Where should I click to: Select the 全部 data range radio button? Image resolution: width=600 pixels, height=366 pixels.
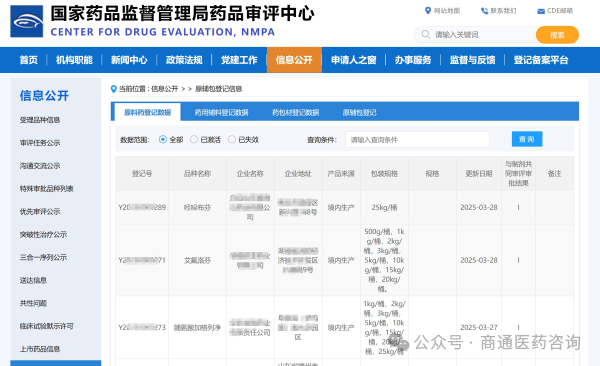163,139
